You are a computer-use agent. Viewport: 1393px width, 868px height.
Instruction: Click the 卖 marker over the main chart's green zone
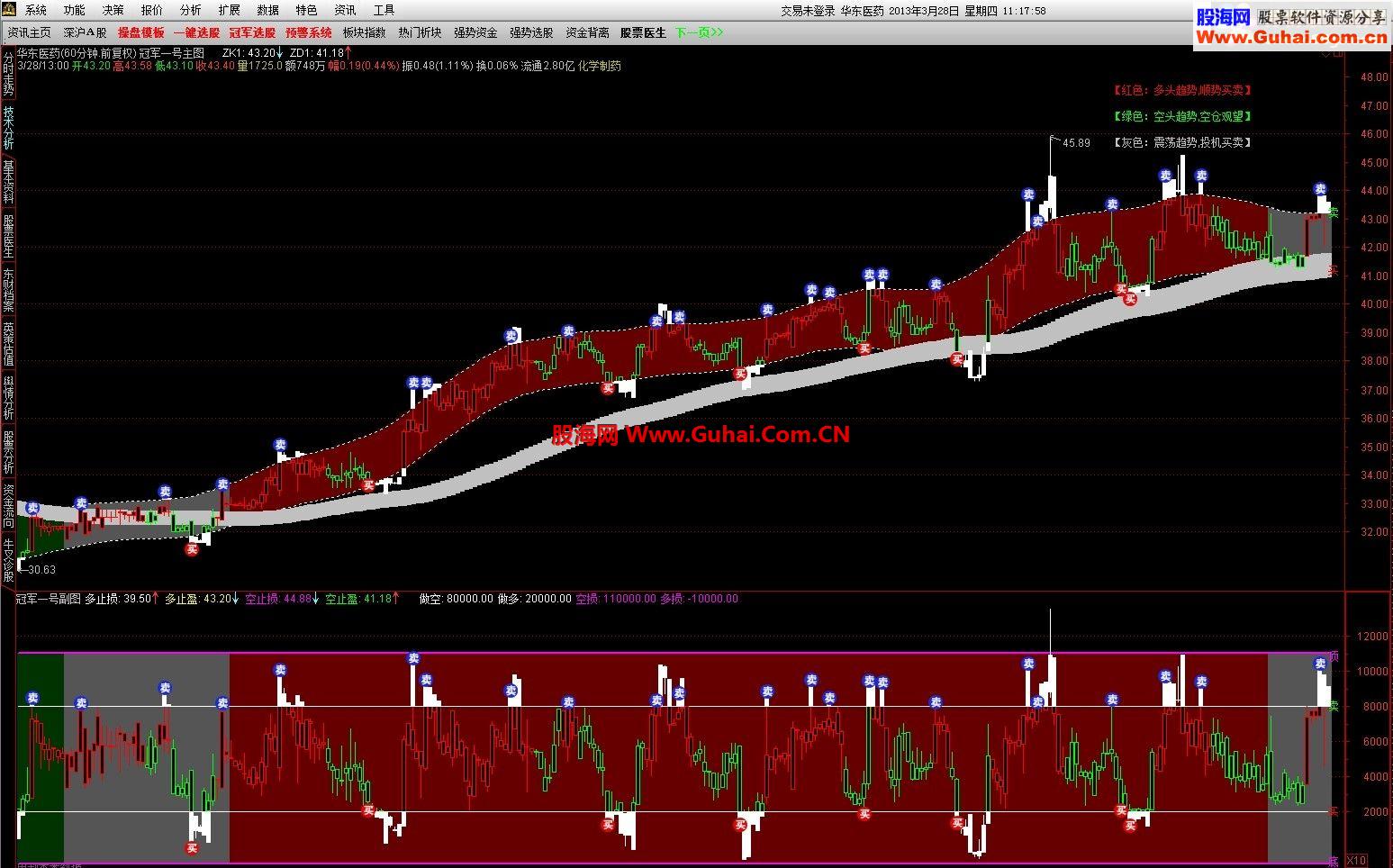click(x=32, y=508)
